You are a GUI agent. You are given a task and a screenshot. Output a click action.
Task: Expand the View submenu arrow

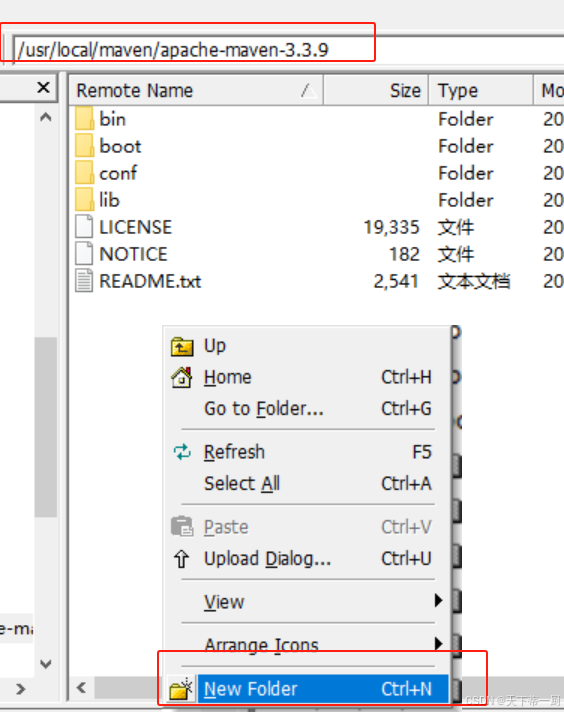click(x=438, y=600)
